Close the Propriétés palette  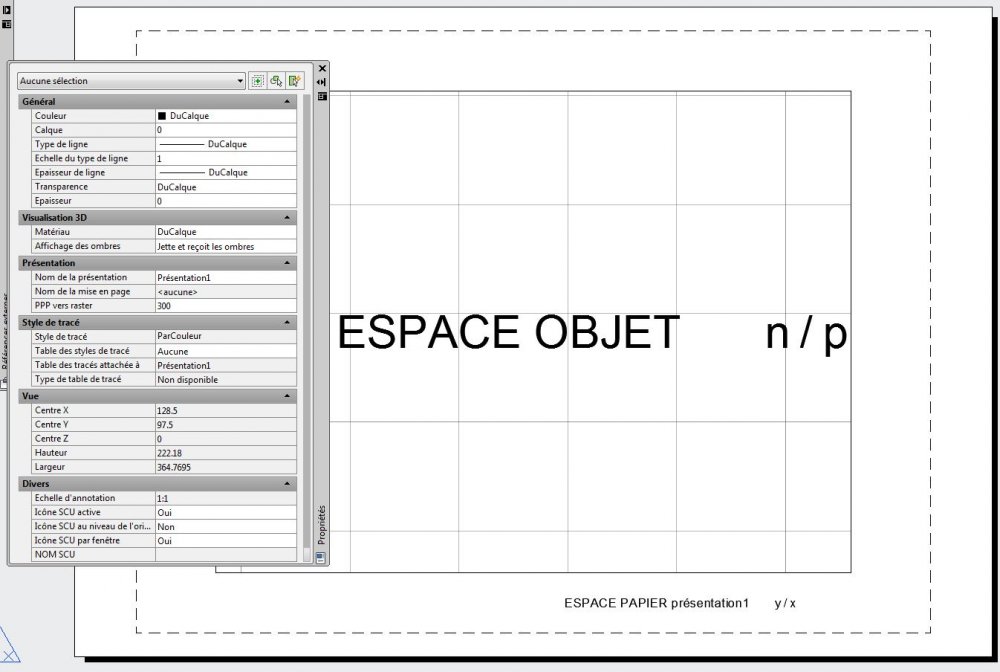tap(322, 68)
